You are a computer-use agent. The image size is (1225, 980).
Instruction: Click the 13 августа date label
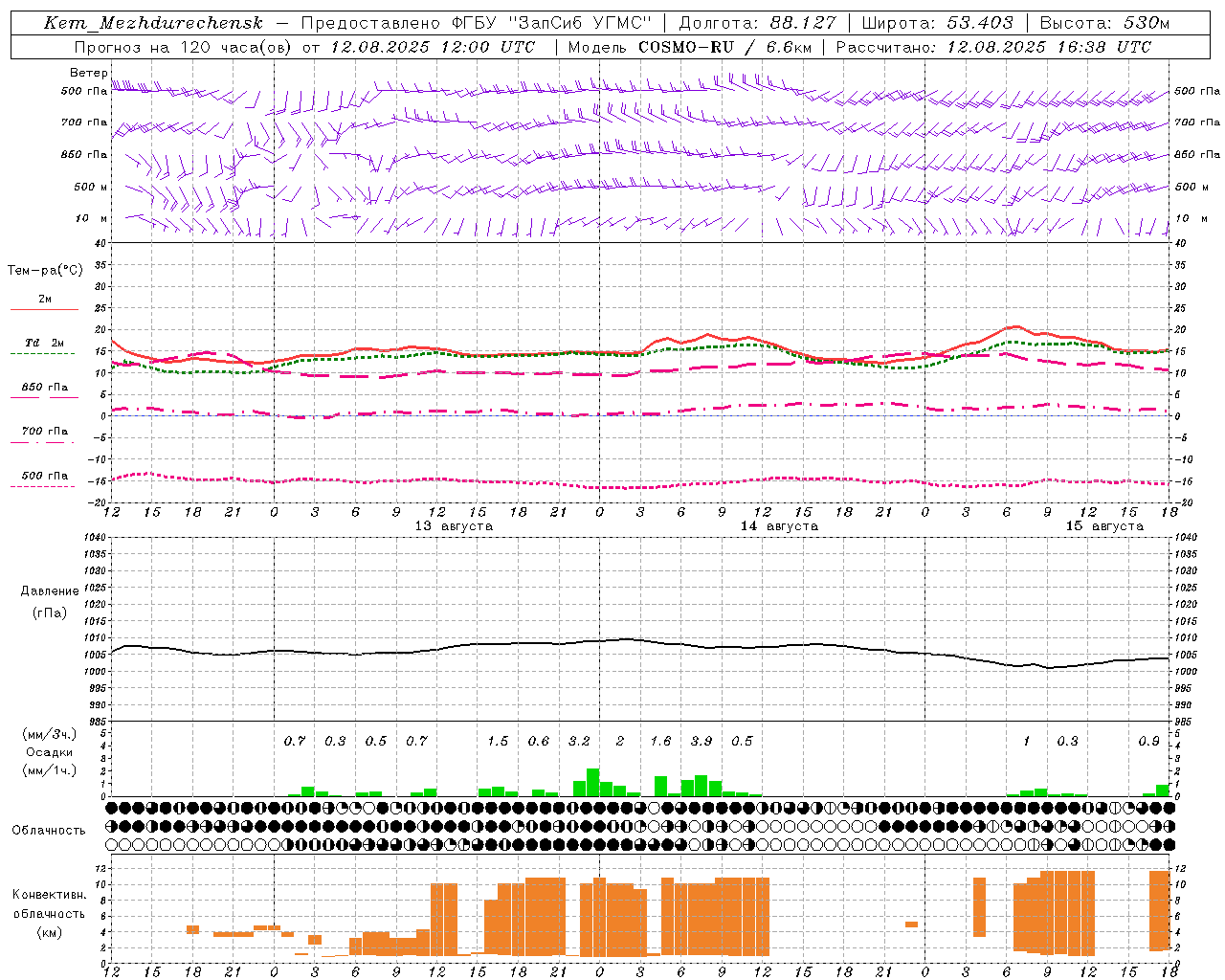coord(454,526)
